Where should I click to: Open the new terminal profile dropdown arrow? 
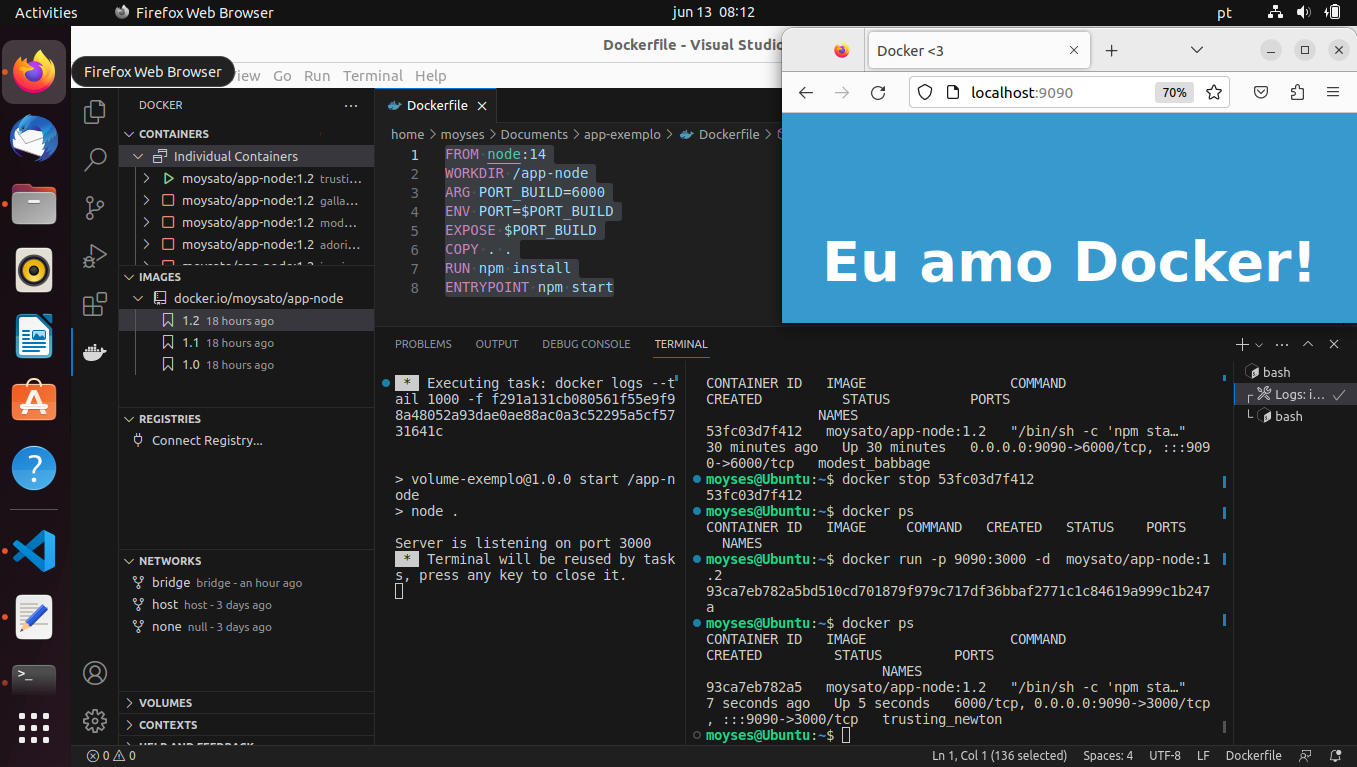tap(1259, 344)
